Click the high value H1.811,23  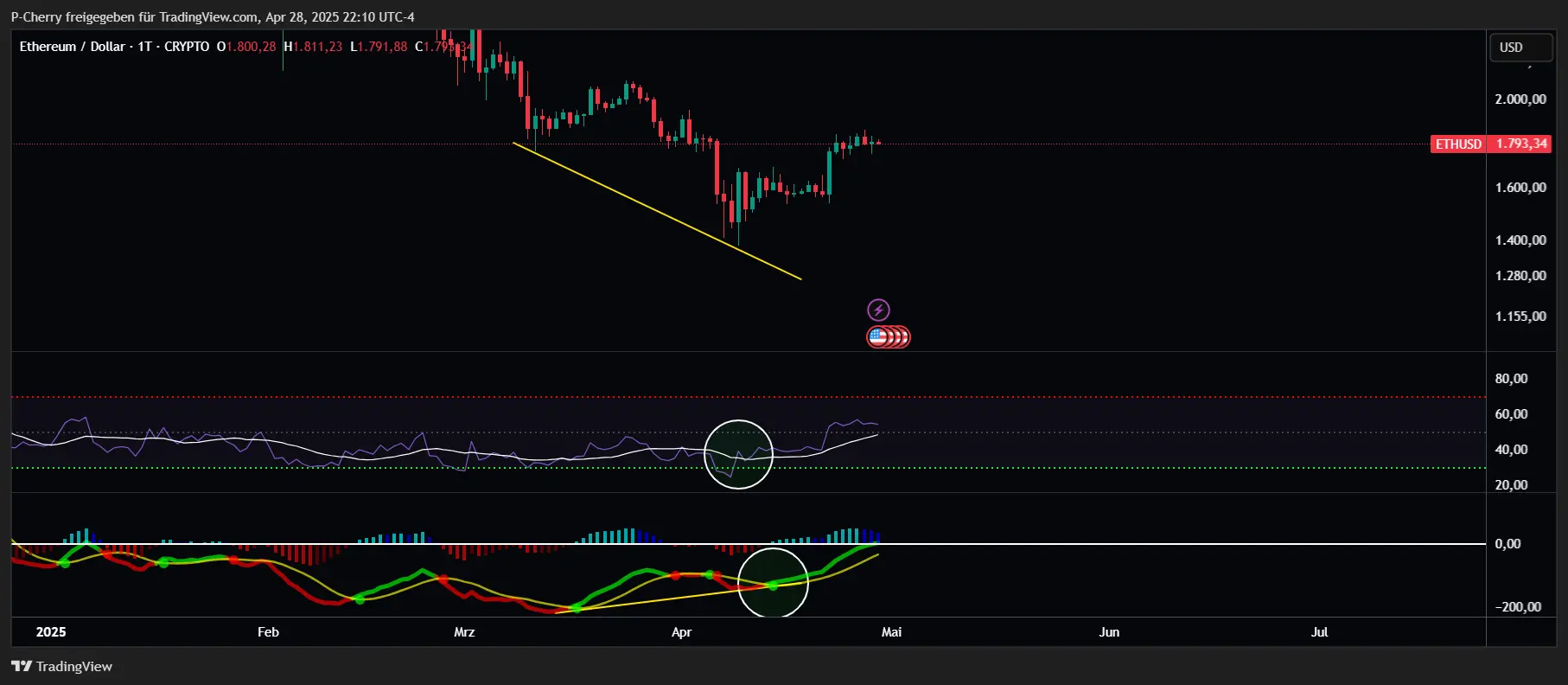coord(313,47)
